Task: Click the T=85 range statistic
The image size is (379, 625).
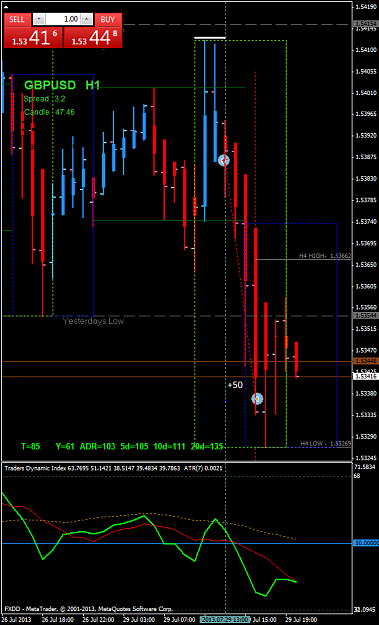Action: click(30, 446)
